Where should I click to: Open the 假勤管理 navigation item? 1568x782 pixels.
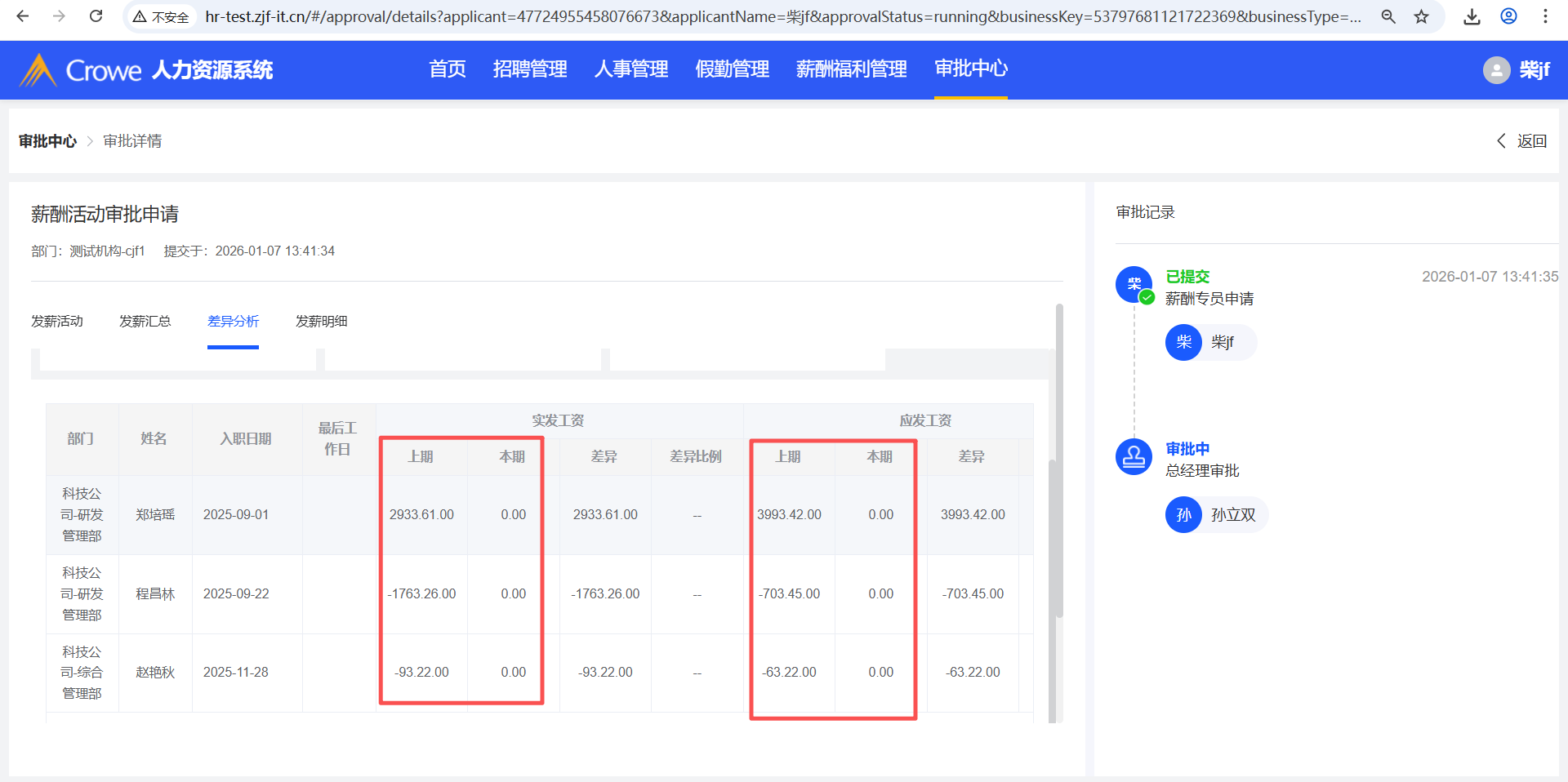[x=732, y=69]
